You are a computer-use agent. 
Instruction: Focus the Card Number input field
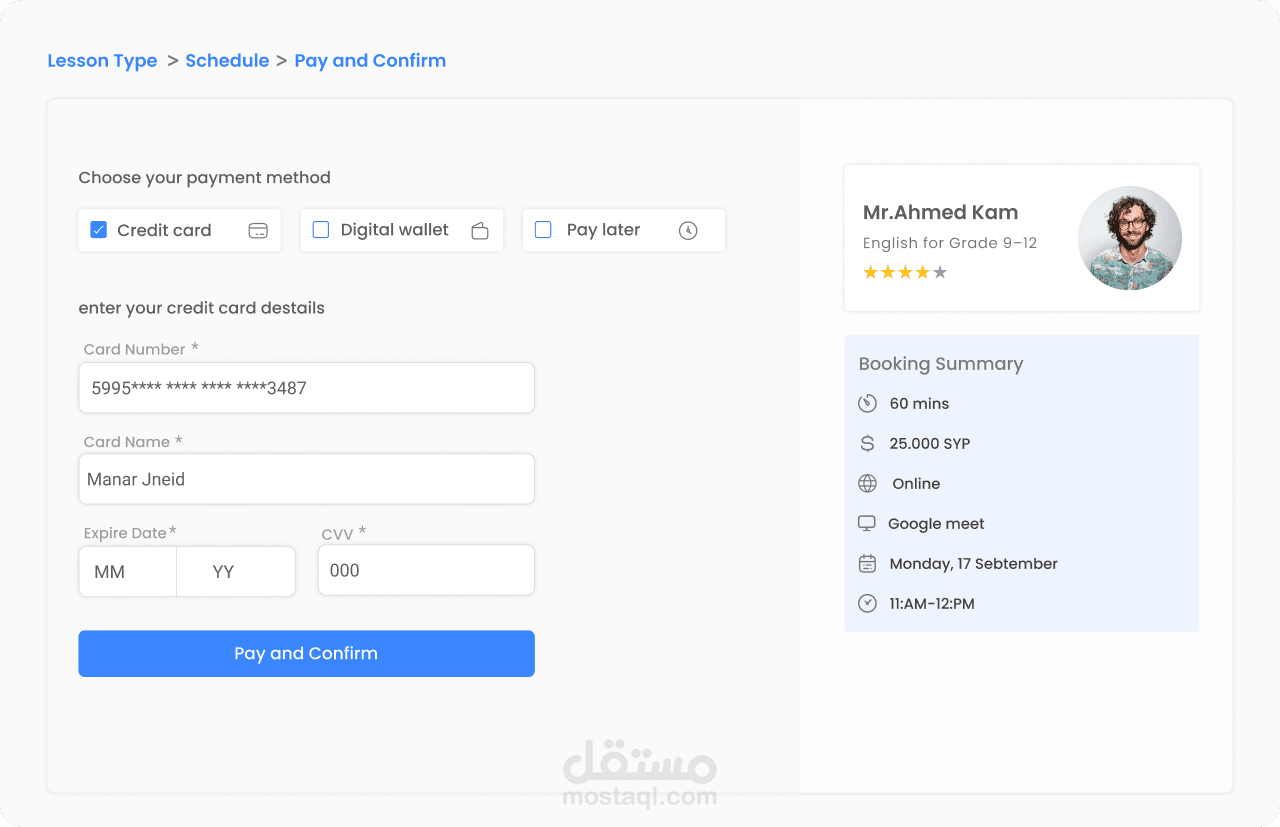(306, 388)
